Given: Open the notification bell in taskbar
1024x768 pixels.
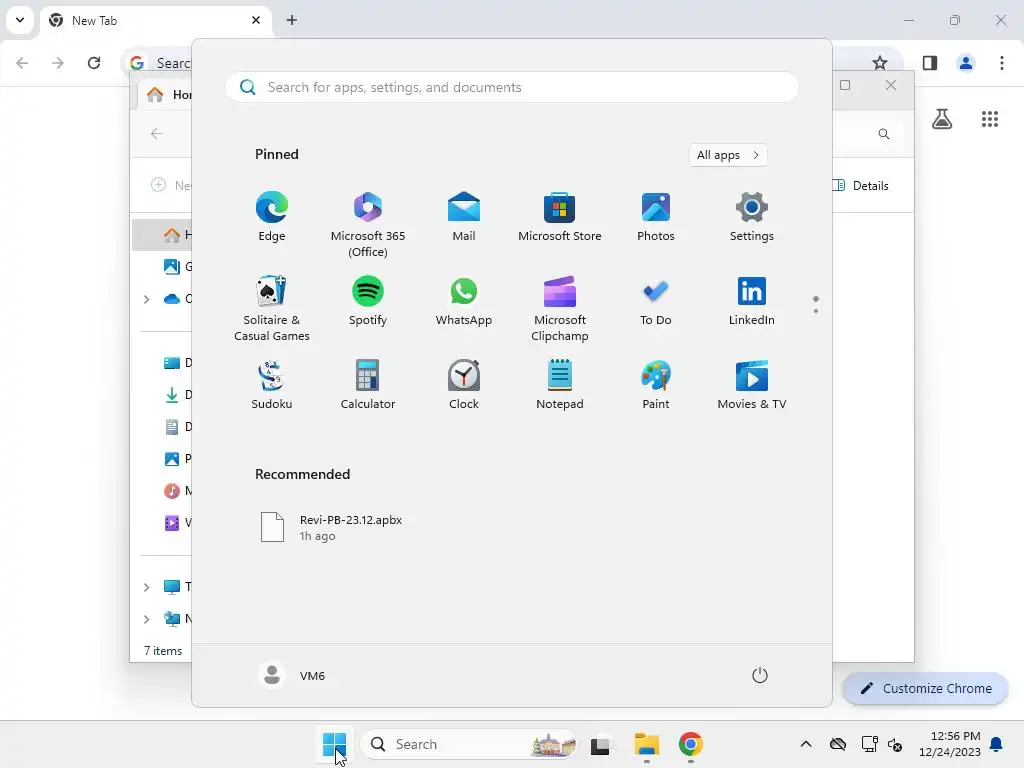Looking at the screenshot, I should pos(997,744).
